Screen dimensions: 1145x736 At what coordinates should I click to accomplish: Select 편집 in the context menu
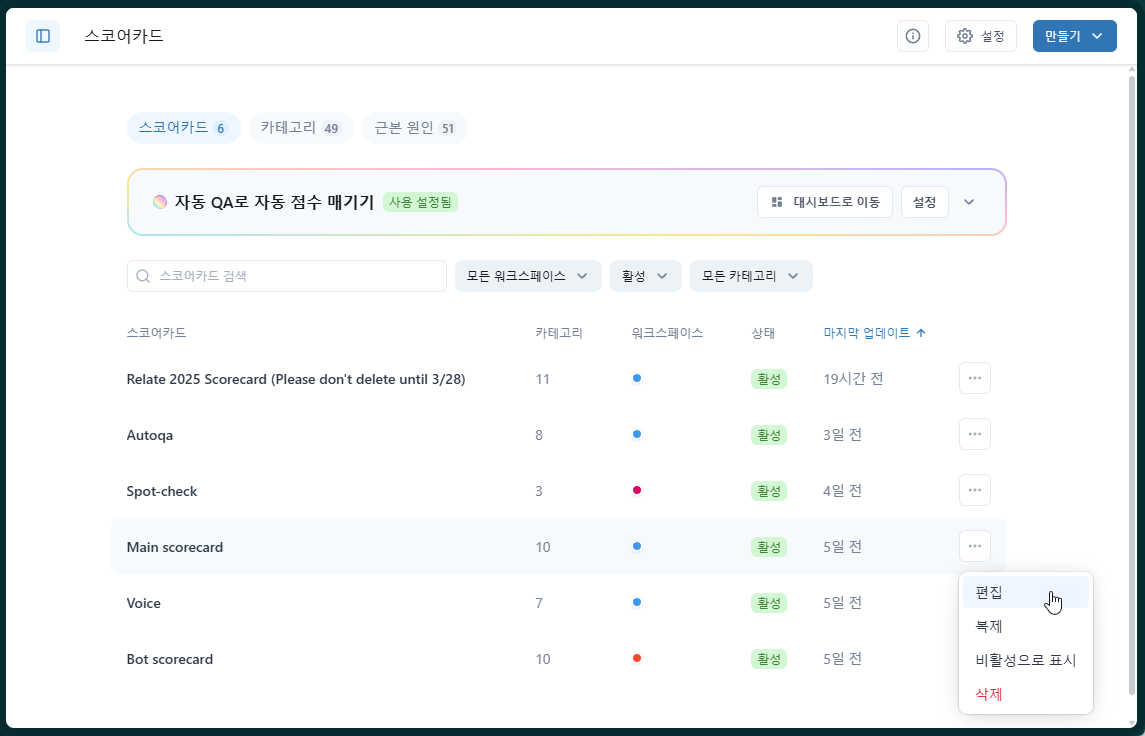[1026, 592]
